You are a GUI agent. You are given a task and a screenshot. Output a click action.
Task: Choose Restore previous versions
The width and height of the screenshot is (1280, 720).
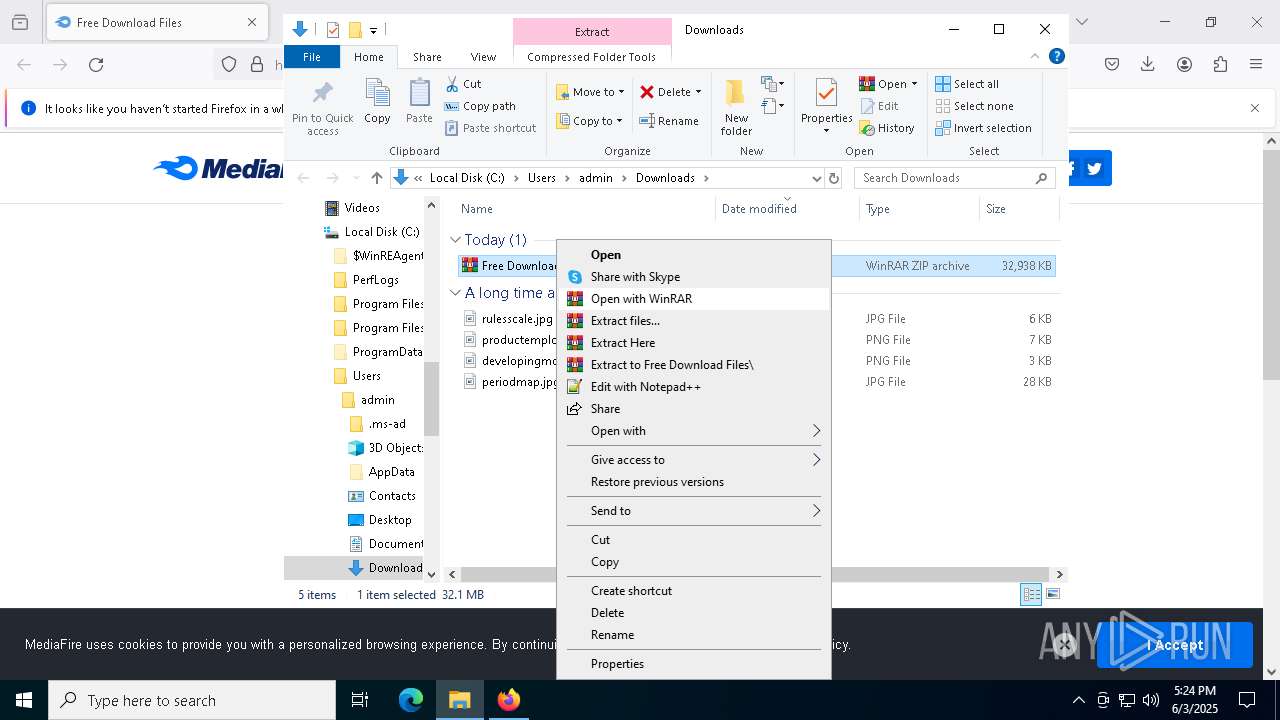point(694,482)
